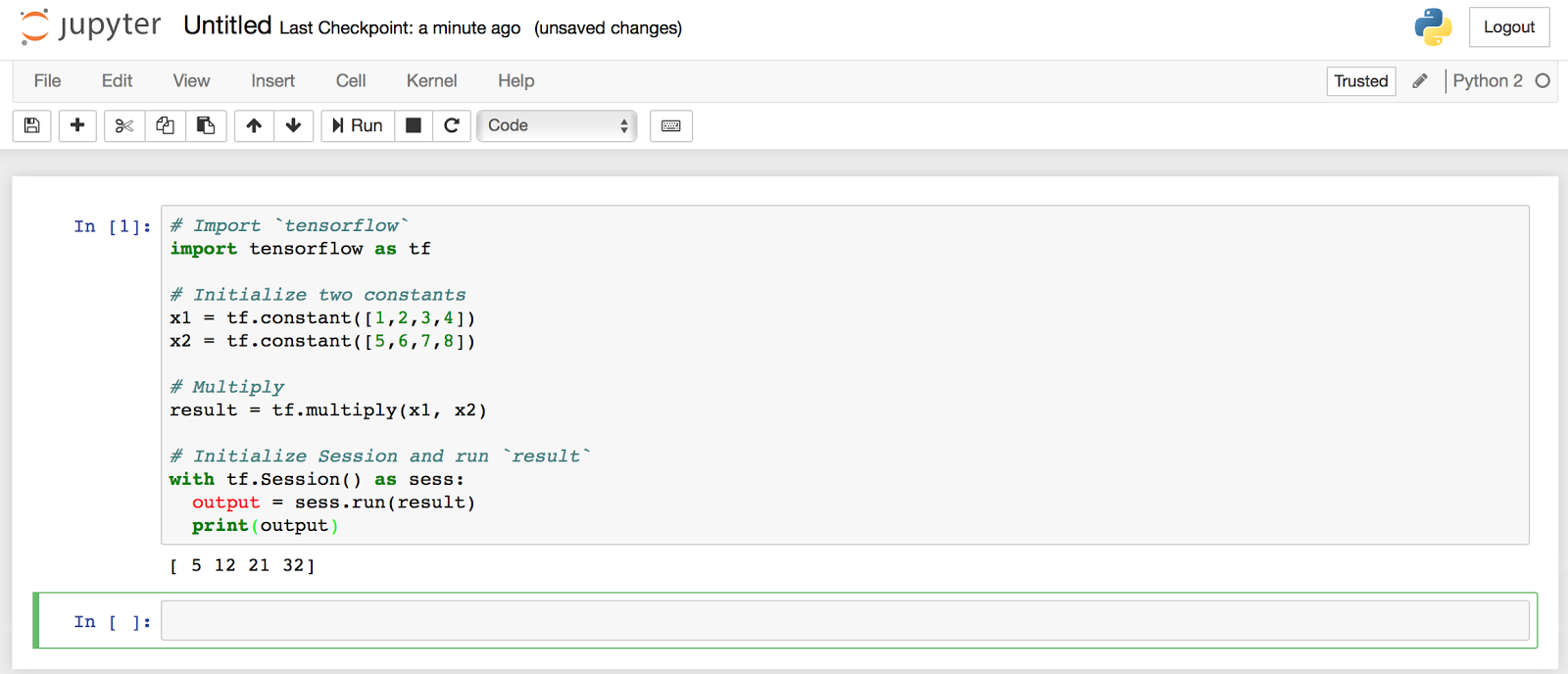Viewport: 1568px width, 674px height.
Task: Click the Logout button
Action: coord(1508,27)
